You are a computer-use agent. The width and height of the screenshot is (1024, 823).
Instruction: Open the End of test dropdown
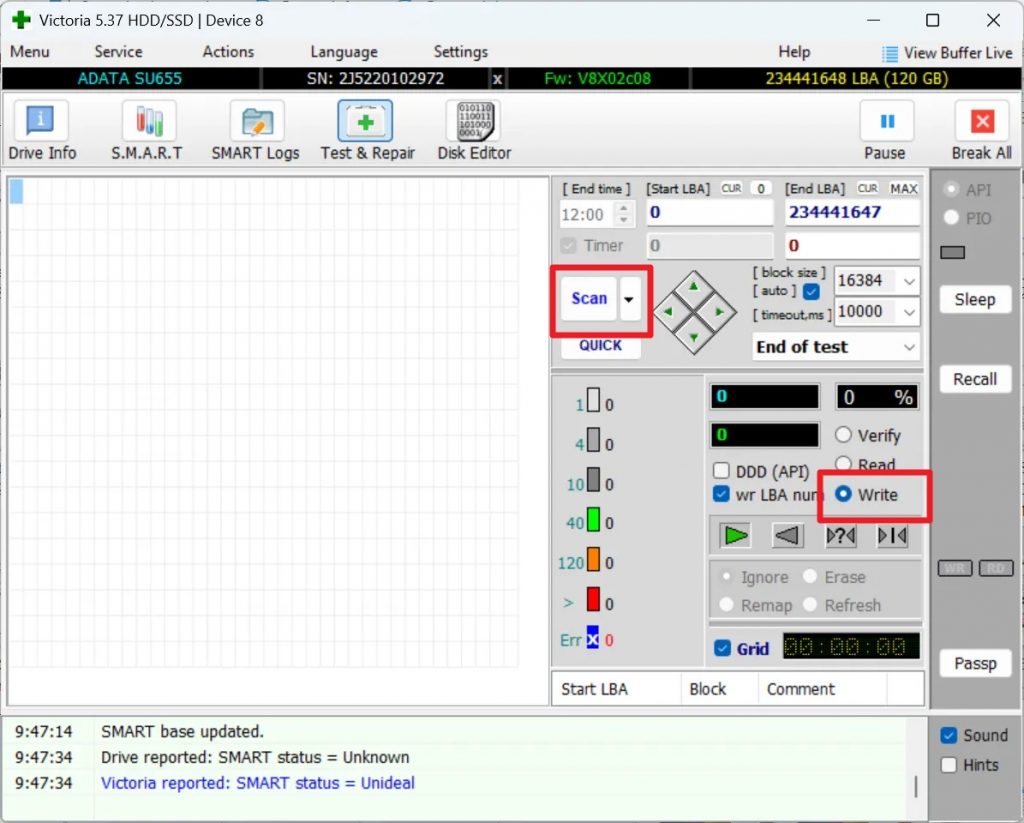[x=836, y=347]
